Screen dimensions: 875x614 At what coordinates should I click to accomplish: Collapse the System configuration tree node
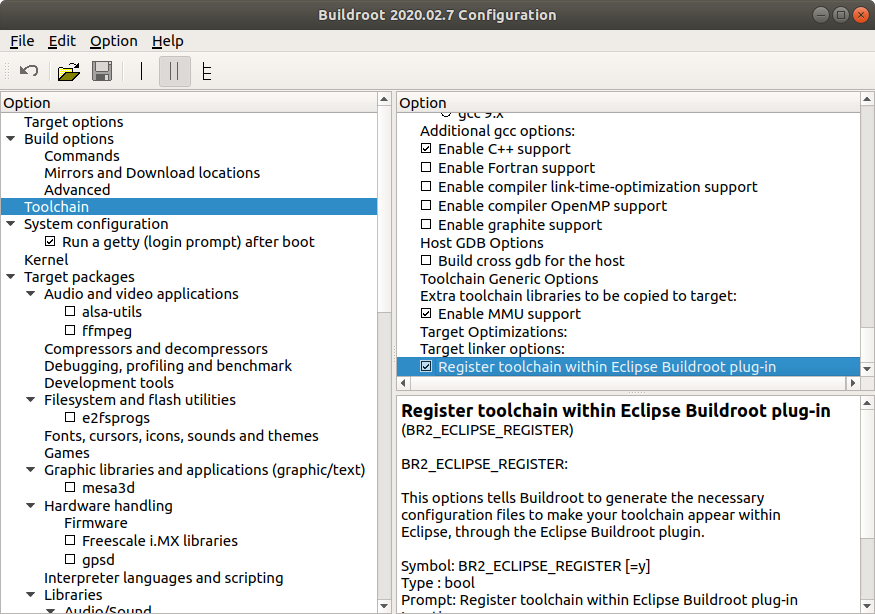11,224
